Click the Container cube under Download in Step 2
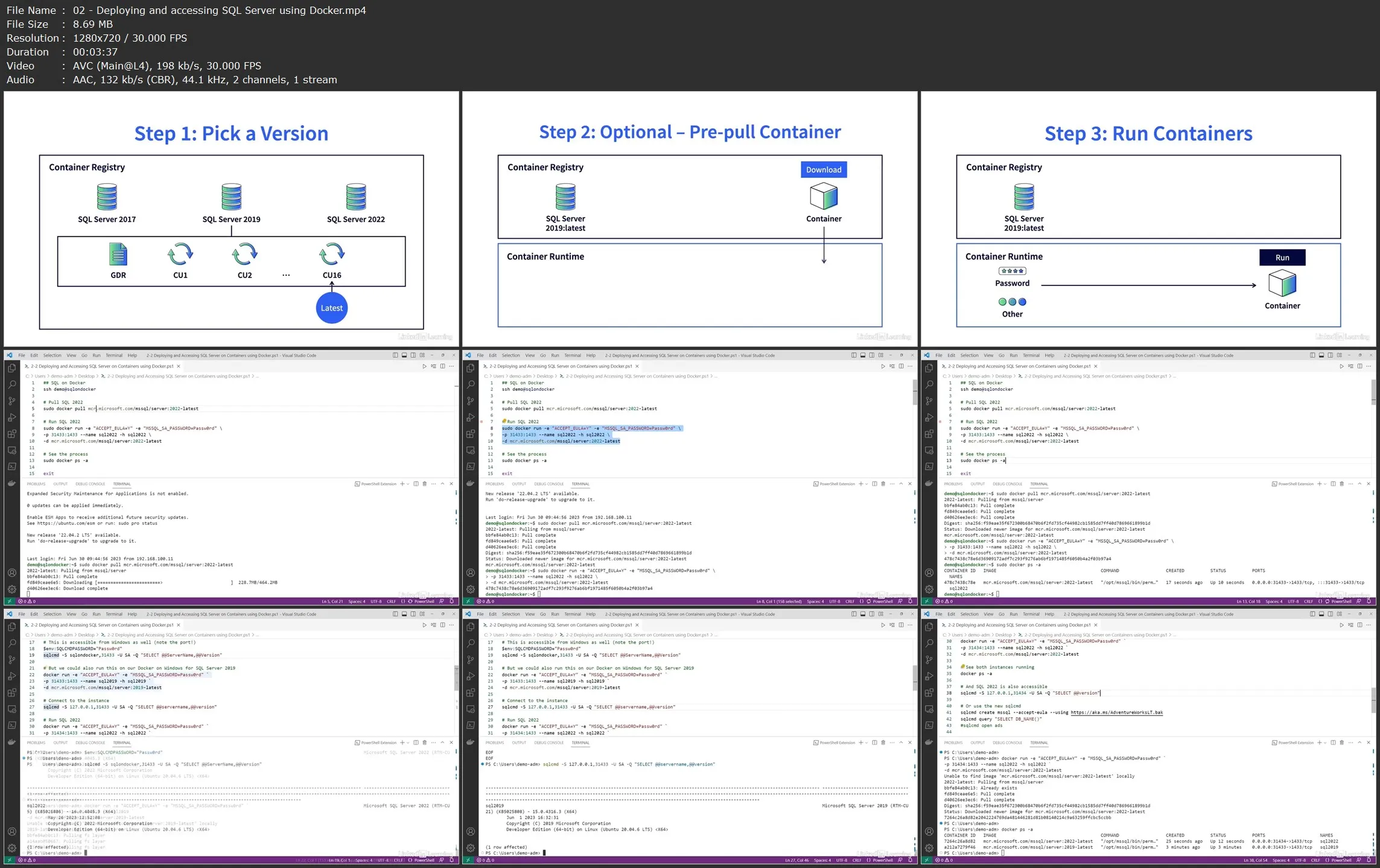 click(824, 197)
